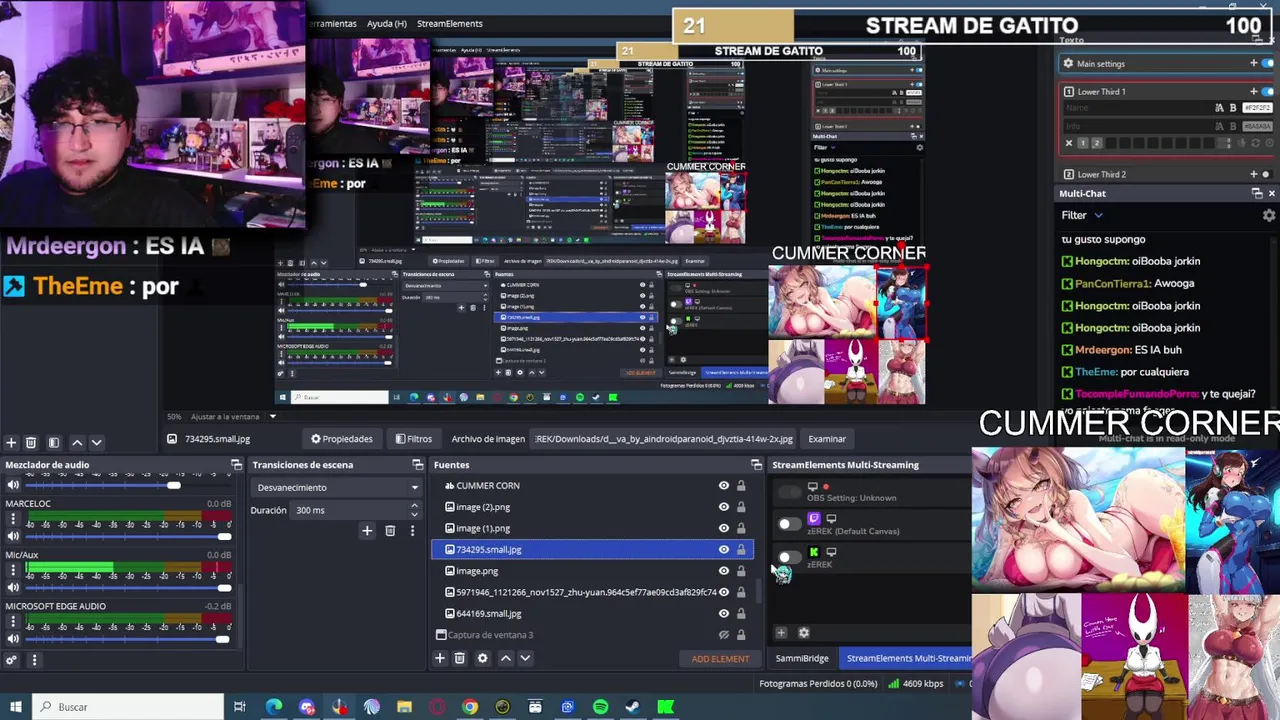Move the selected source up

pyautogui.click(x=506, y=658)
